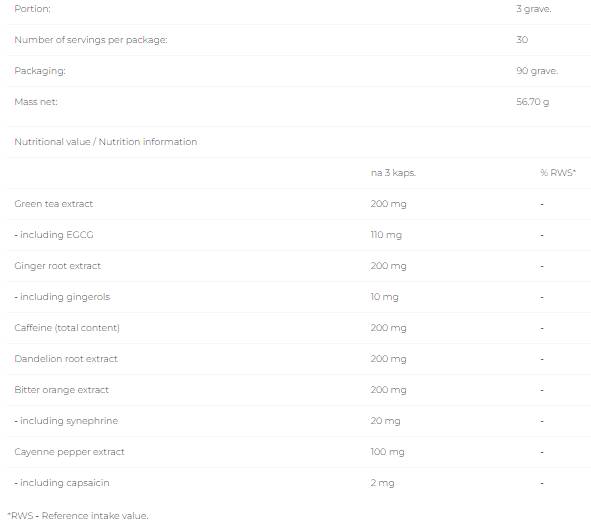Select the Cayenne pepper extract label
Image resolution: width=591 pixels, height=530 pixels.
[69, 452]
